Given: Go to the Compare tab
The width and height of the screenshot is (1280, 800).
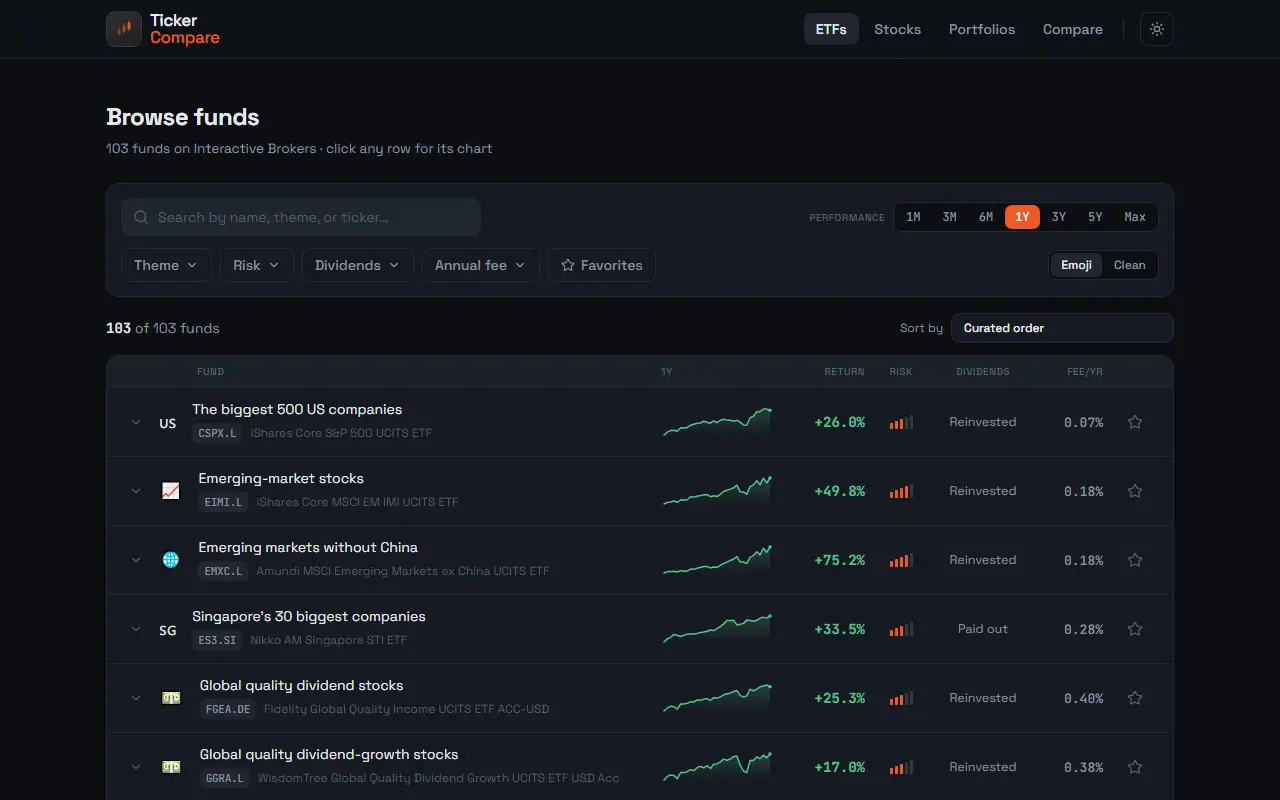Looking at the screenshot, I should coord(1072,29).
